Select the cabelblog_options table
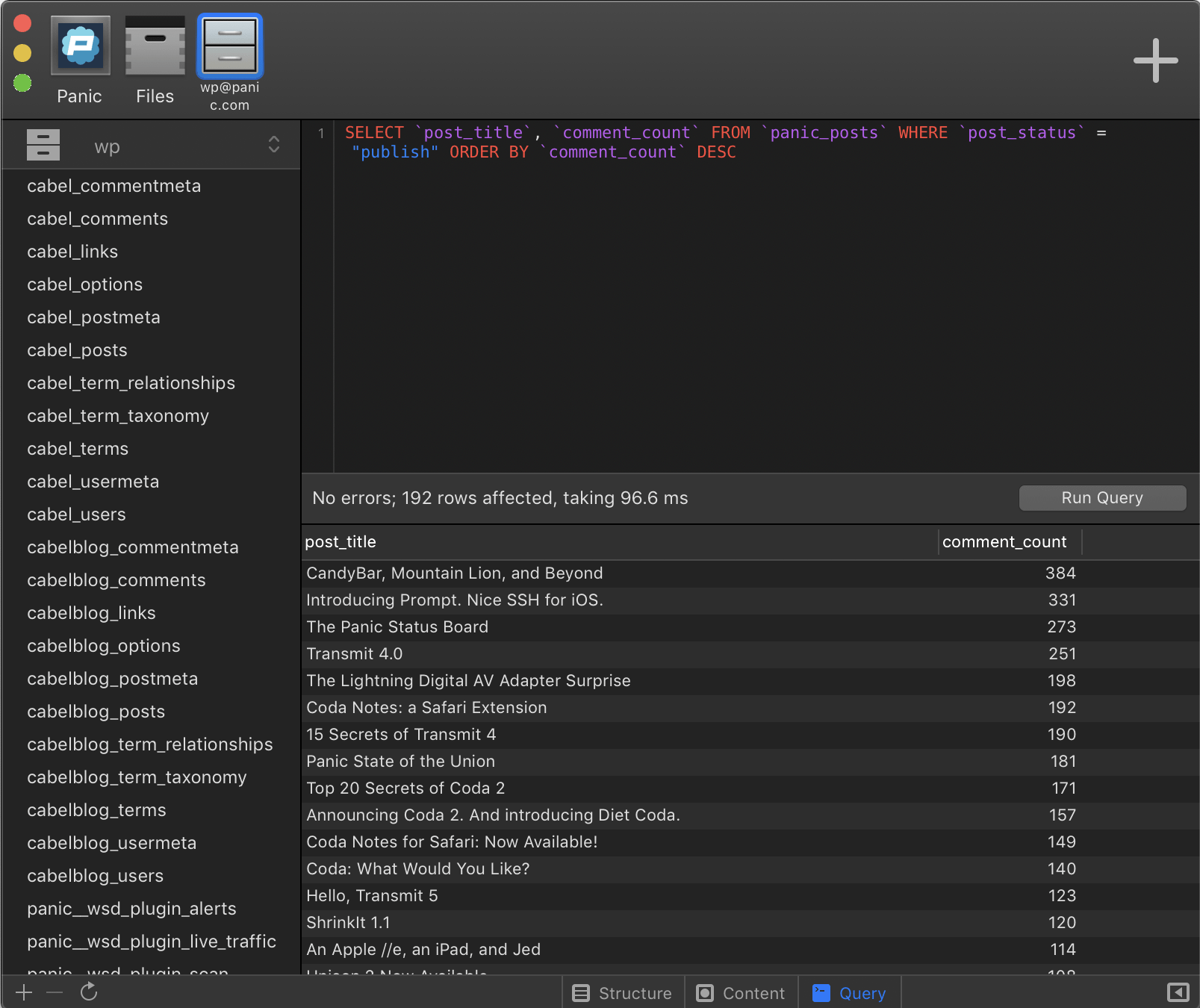The image size is (1200, 1008). (152, 646)
